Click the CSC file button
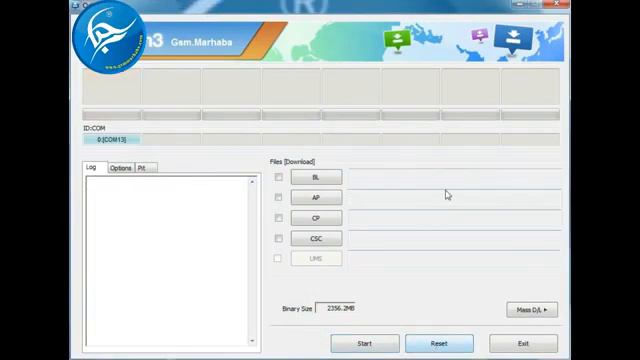The width and height of the screenshot is (640, 360). [x=316, y=238]
